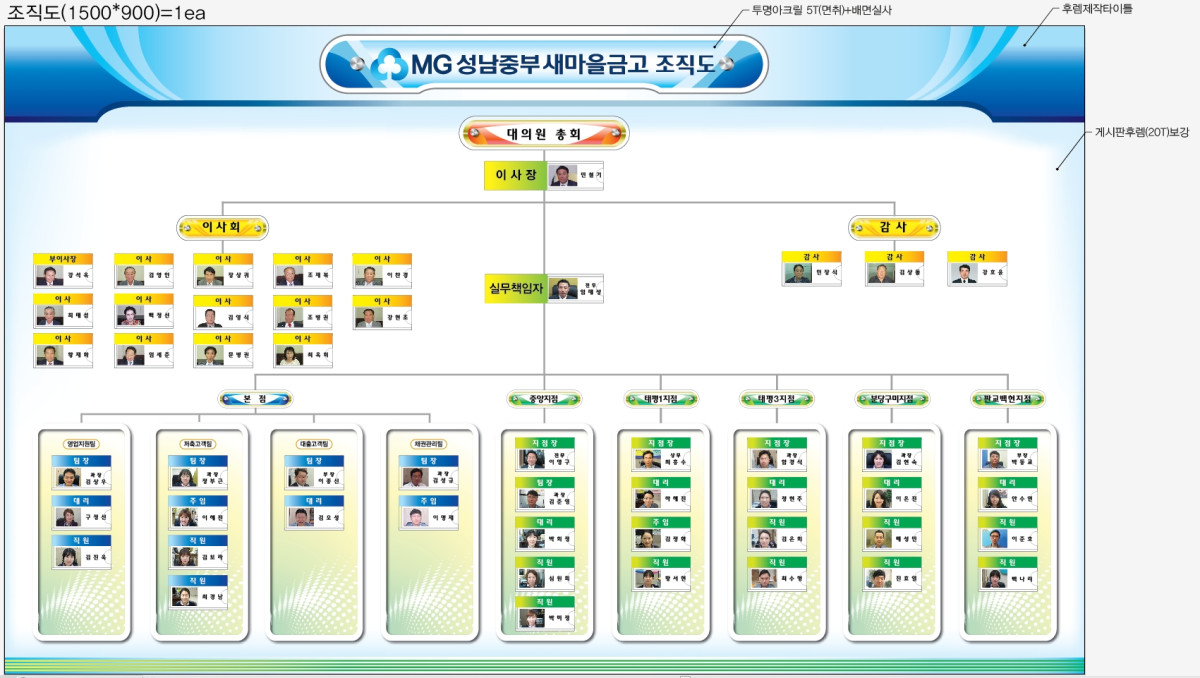The image size is (1200, 678).
Task: Click '직원' label in 영업지원팀 column
Action: coord(82,541)
